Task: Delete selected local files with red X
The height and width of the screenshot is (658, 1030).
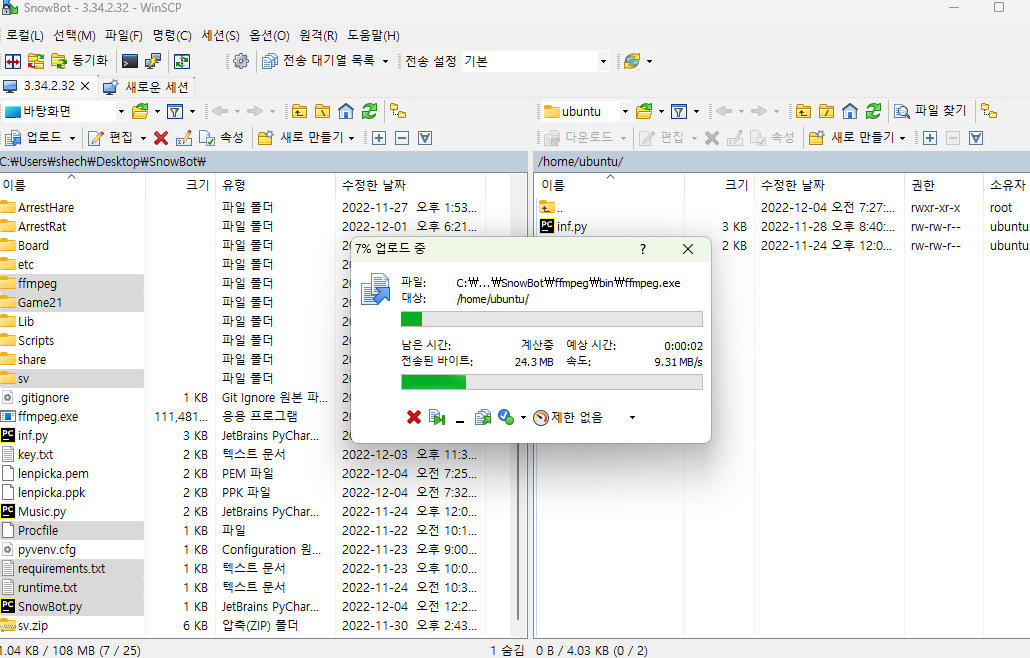Action: (x=161, y=138)
